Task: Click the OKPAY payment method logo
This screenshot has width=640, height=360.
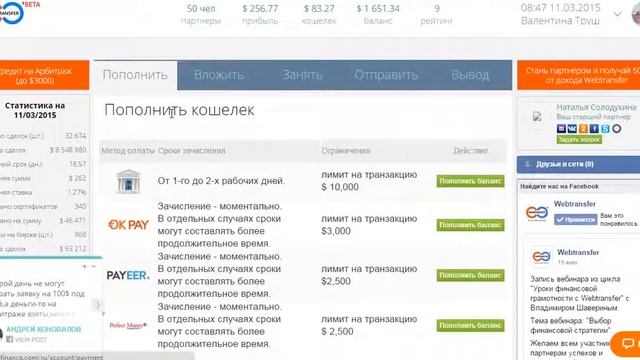Action: 128,224
